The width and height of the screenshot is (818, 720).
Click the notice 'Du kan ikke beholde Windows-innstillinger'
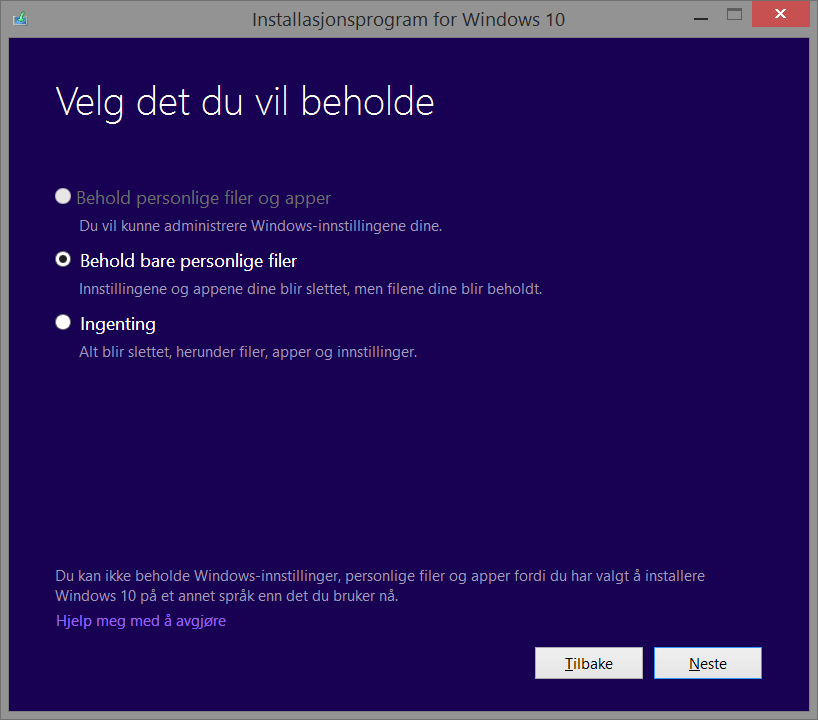coord(198,576)
